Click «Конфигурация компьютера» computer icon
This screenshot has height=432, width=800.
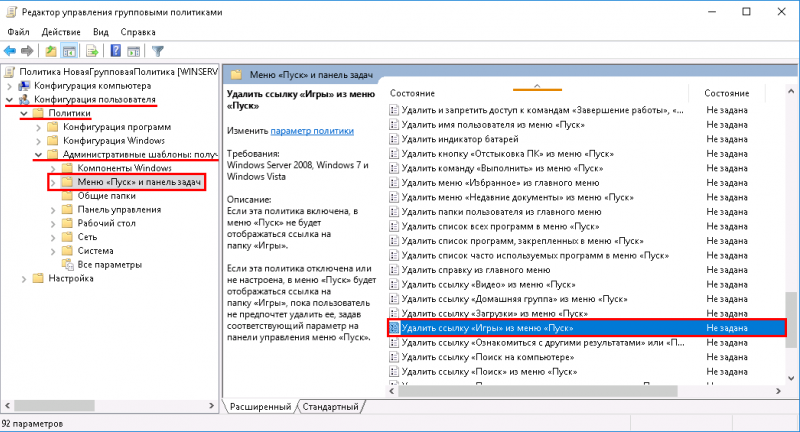[x=24, y=86]
